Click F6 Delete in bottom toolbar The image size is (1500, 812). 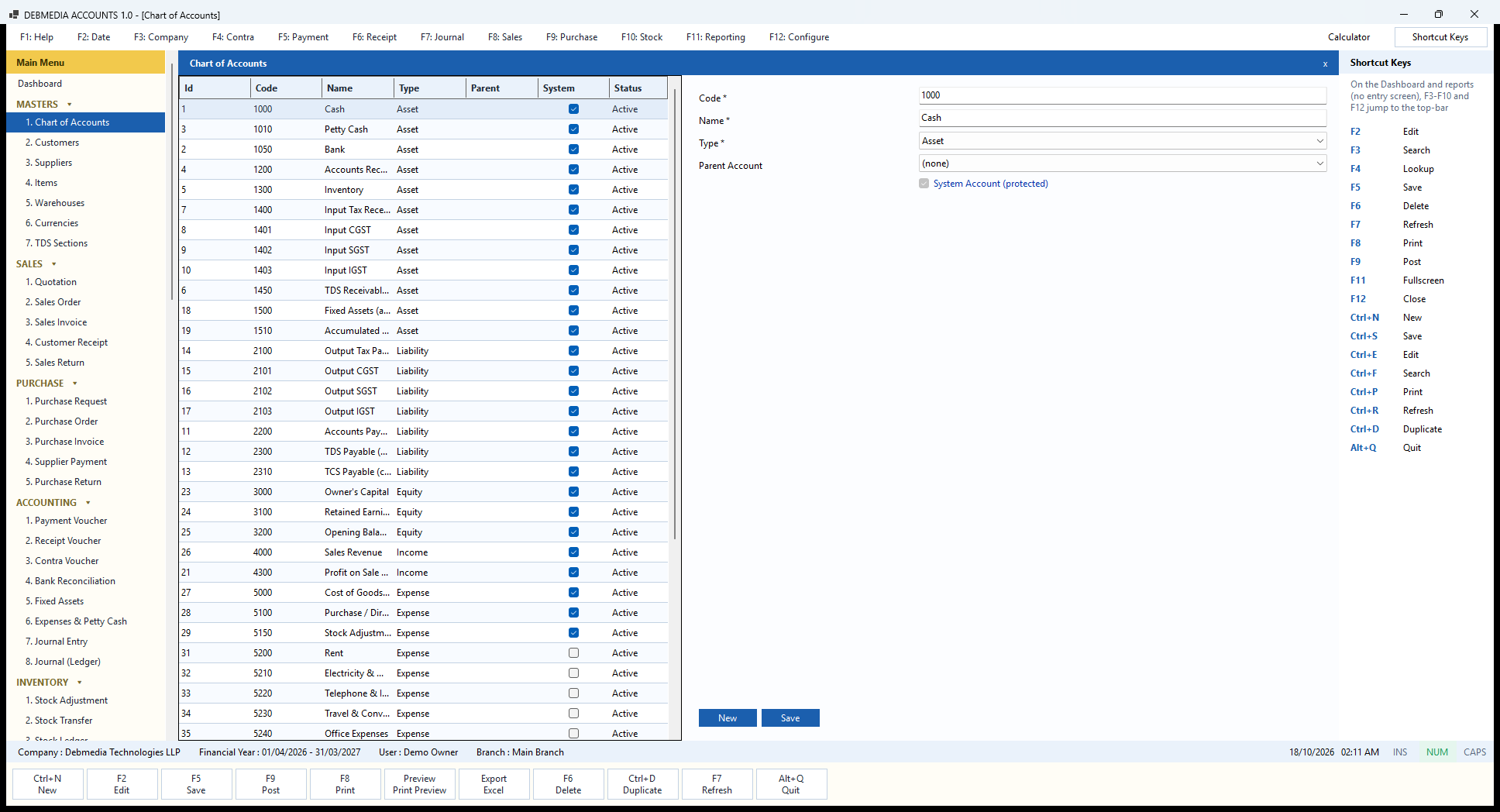click(568, 784)
